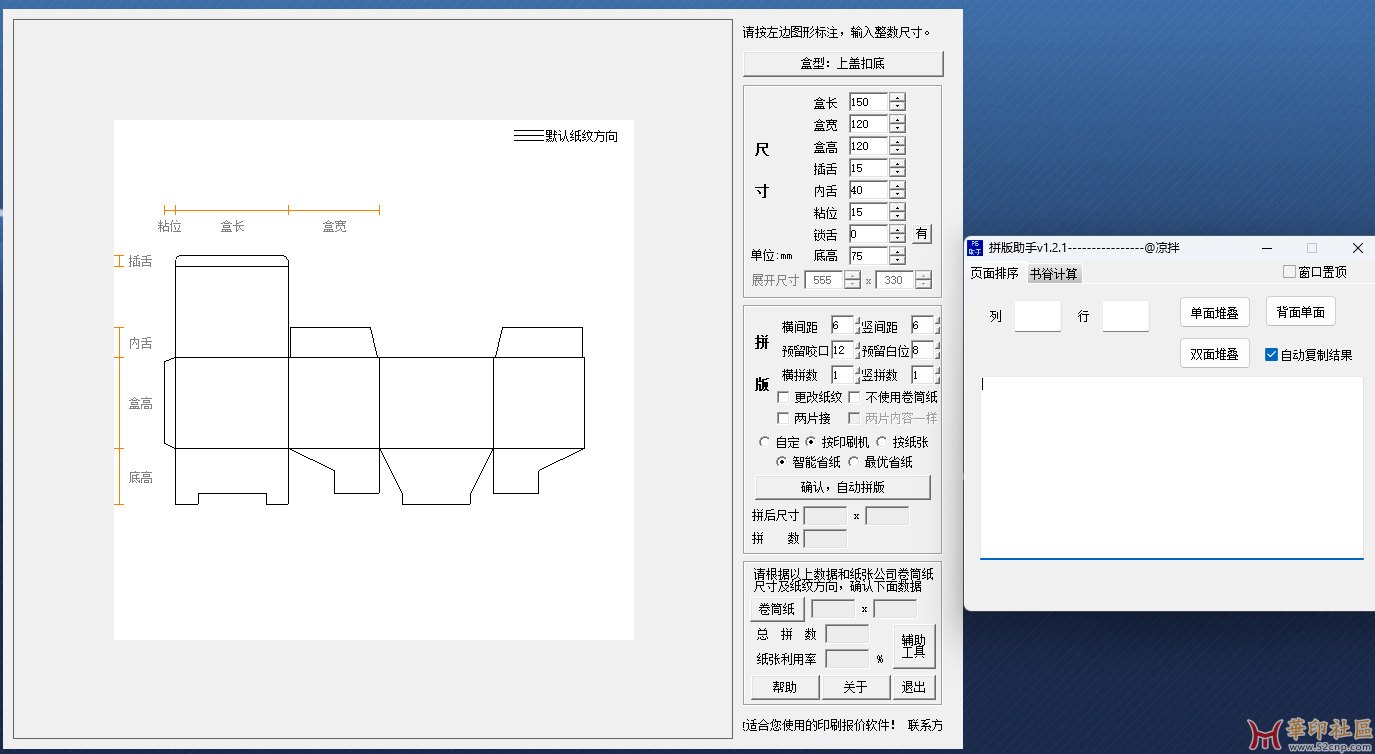Image resolution: width=1375 pixels, height=754 pixels.
Task: Click the result text area in 拼版助手
Action: pyautogui.click(x=1171, y=467)
